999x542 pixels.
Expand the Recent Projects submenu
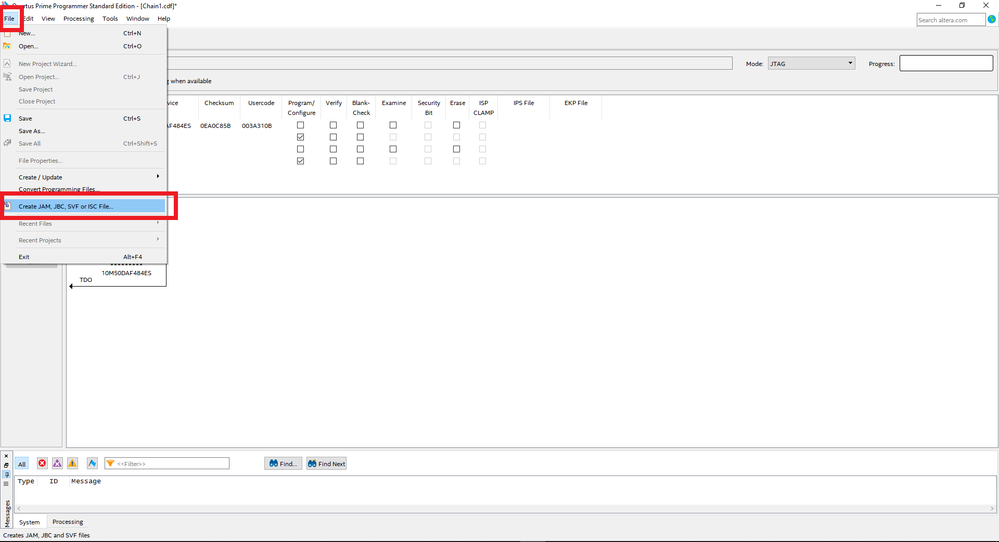point(83,240)
